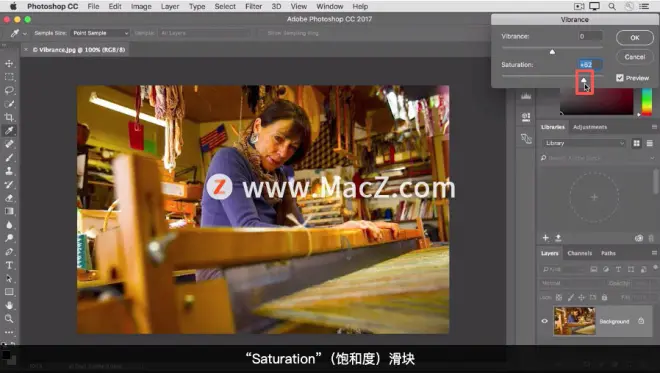Confirm Vibrance with the OK button
This screenshot has height=373, width=660.
(x=635, y=37)
